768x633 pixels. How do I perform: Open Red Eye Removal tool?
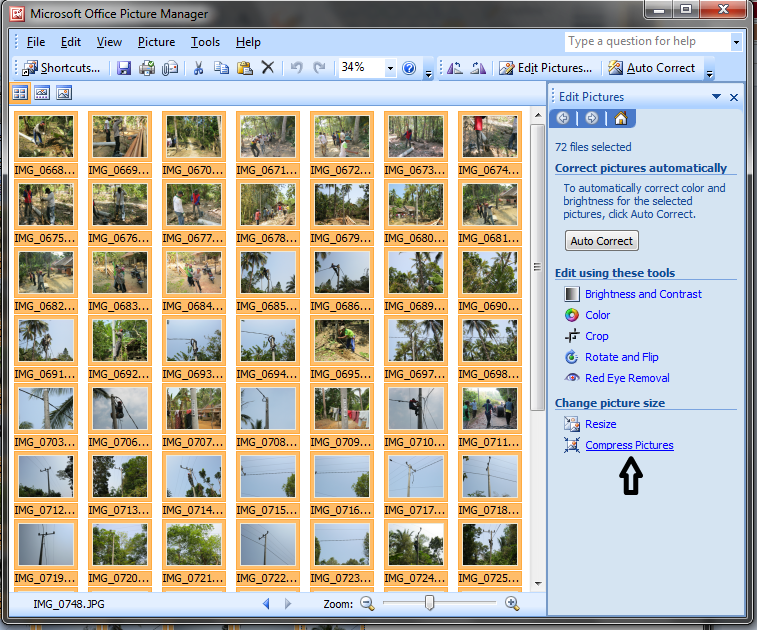coord(627,378)
